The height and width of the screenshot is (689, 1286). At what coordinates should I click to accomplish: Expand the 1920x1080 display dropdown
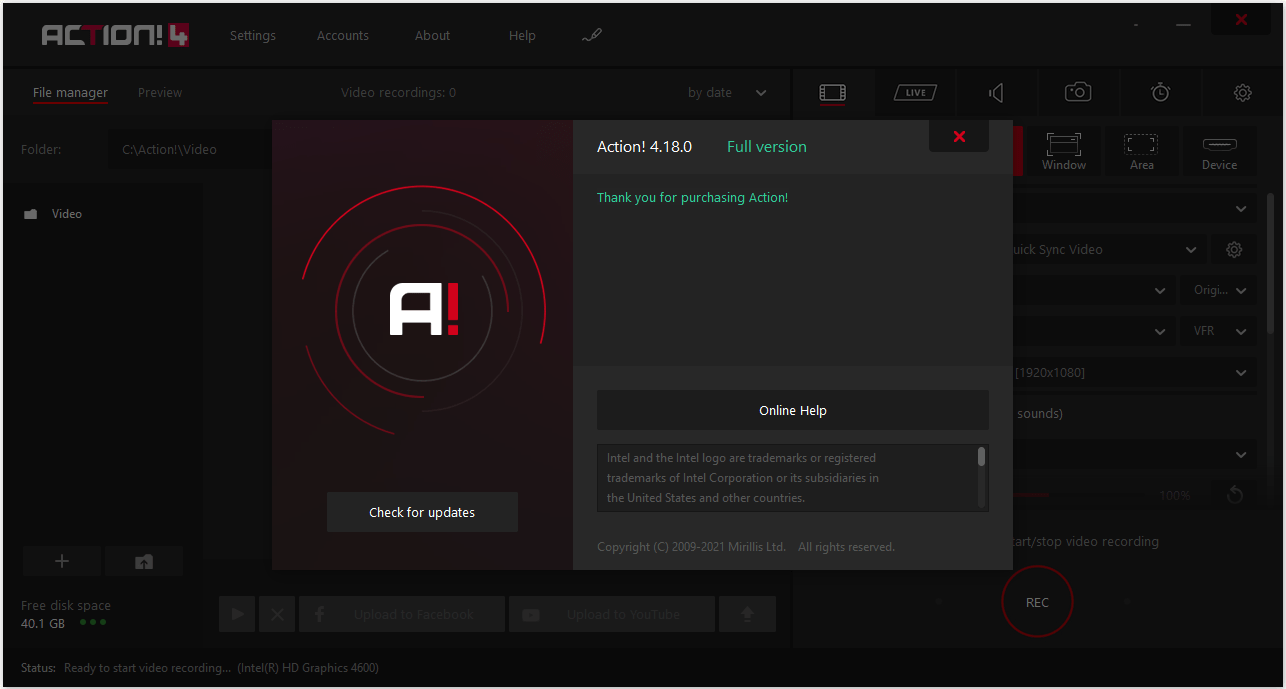pyautogui.click(x=1241, y=372)
